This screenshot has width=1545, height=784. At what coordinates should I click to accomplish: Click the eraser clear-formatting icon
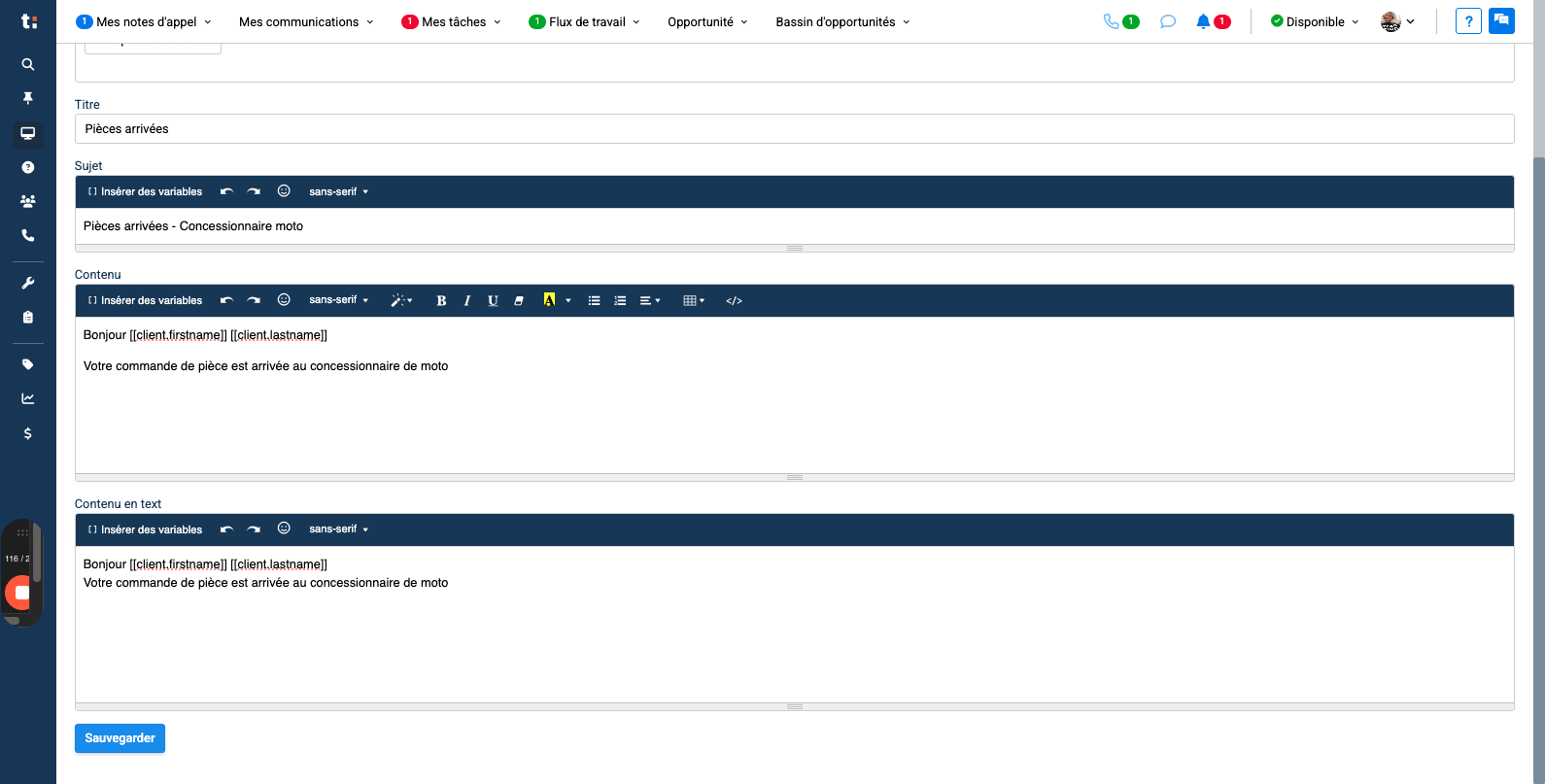click(x=519, y=301)
